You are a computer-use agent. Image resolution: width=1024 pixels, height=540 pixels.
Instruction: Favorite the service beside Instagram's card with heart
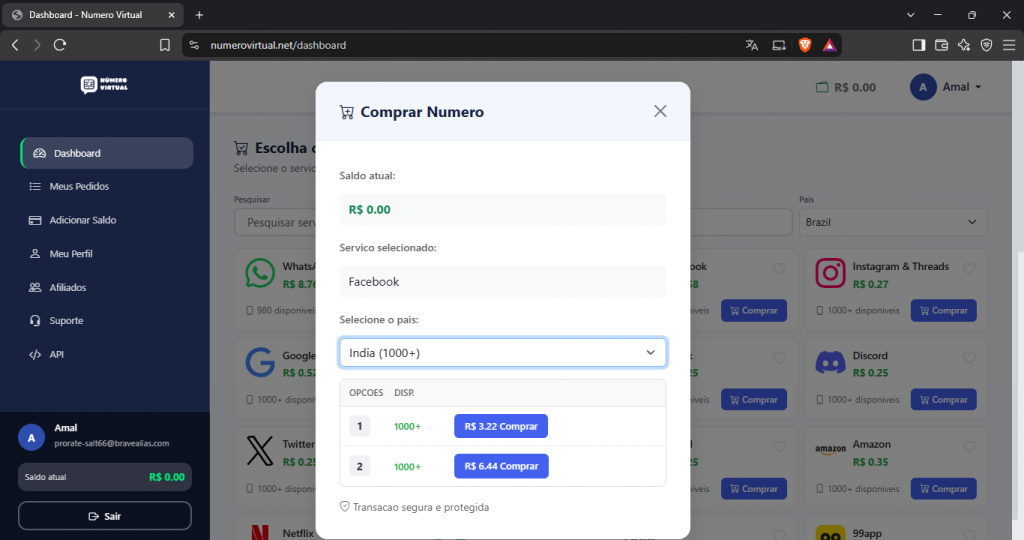point(779,268)
